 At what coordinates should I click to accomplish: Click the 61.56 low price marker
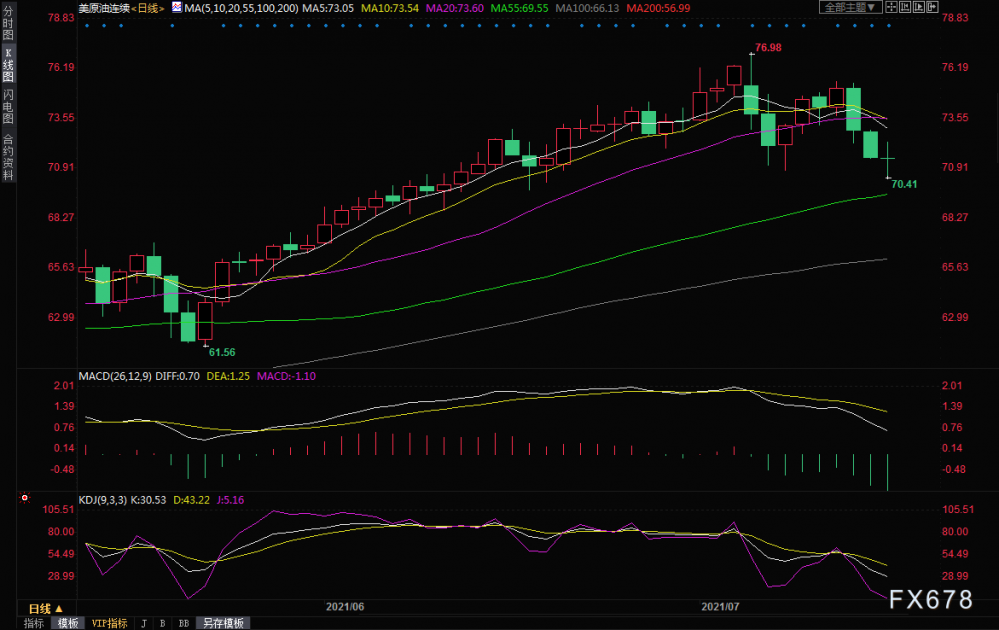[x=222, y=352]
